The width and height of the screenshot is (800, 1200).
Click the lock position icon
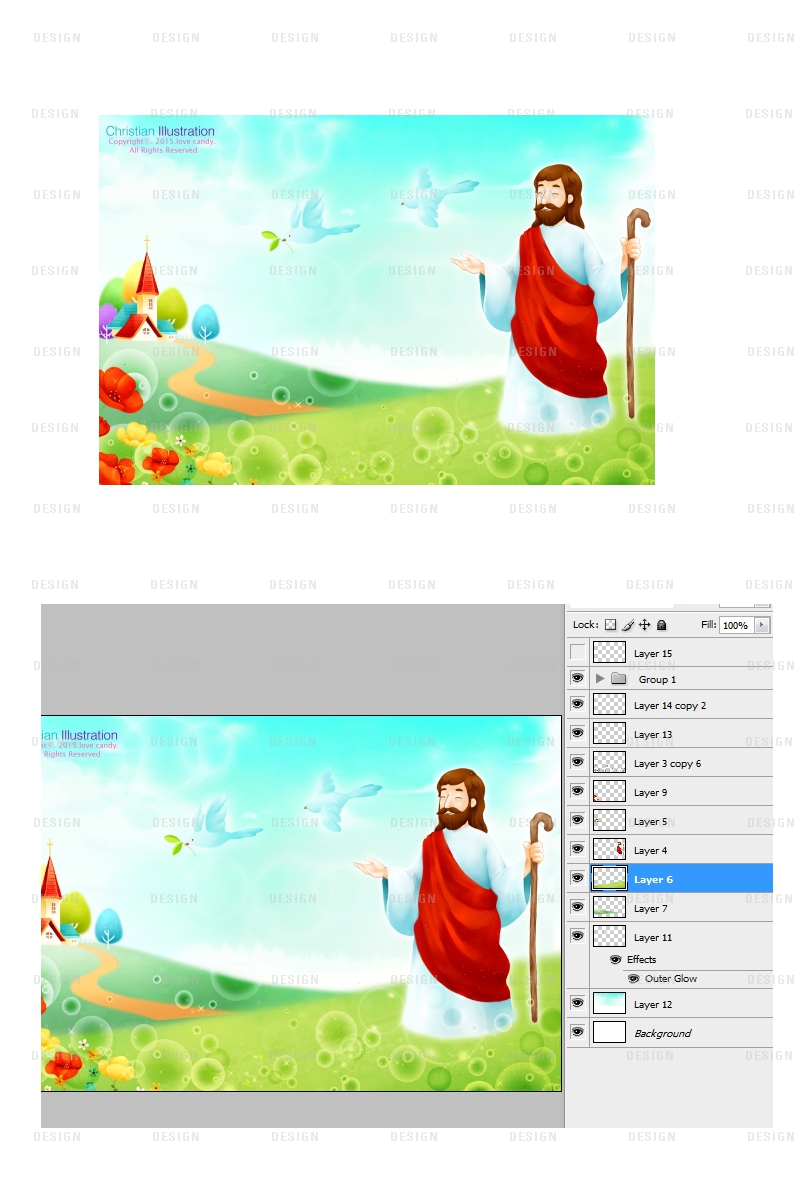click(645, 625)
